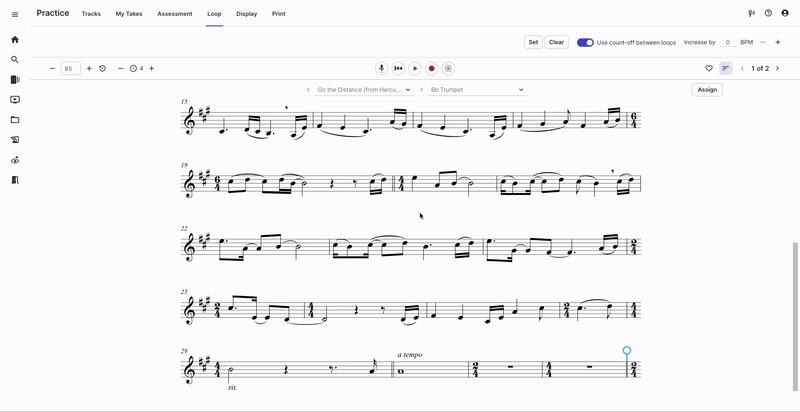Open the Display tab

246,14
